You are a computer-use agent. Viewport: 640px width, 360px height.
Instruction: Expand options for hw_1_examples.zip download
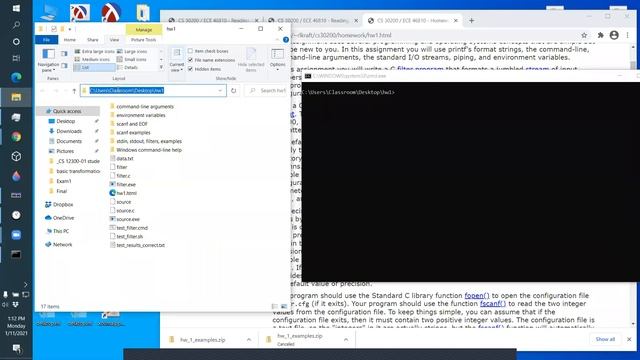click(249, 340)
